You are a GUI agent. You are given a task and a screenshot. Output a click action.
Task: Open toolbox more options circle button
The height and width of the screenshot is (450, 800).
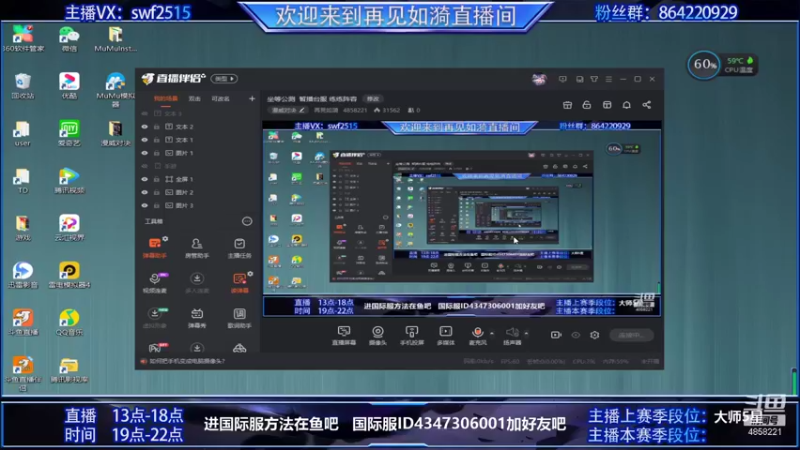[x=247, y=221]
